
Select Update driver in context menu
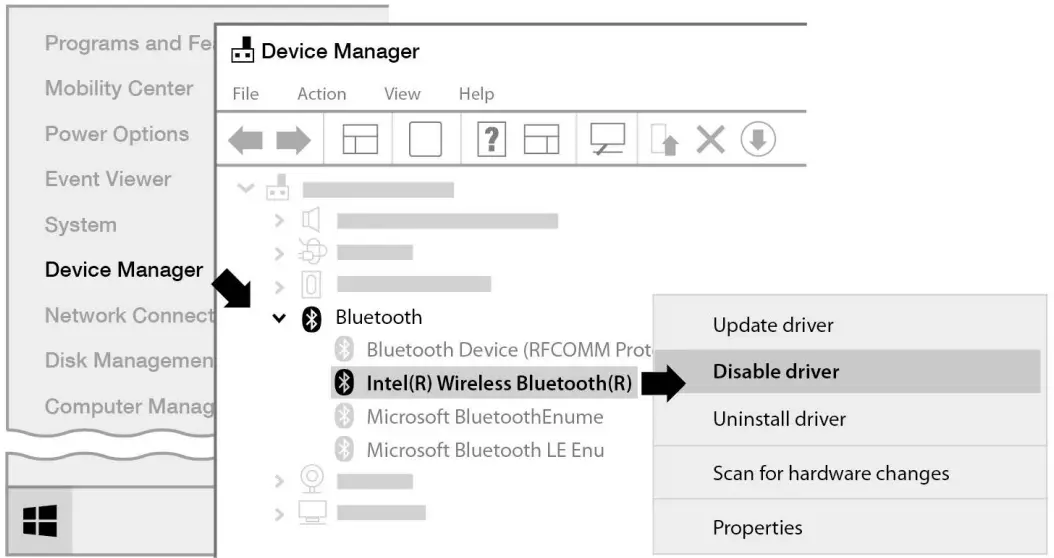(x=773, y=325)
